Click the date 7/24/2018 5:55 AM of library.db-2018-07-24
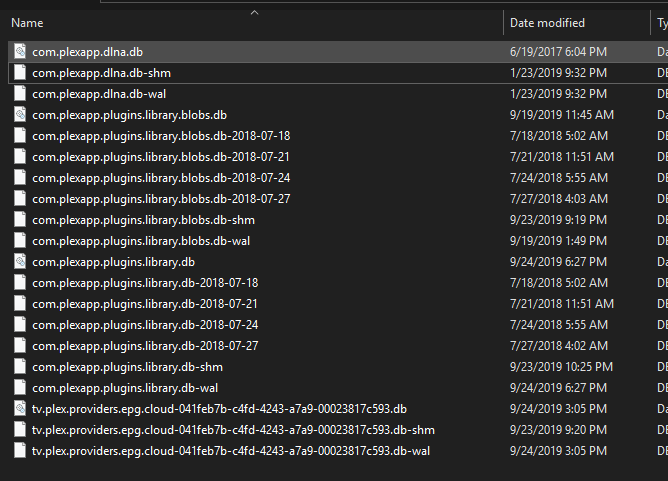The height and width of the screenshot is (481, 668). (x=559, y=325)
